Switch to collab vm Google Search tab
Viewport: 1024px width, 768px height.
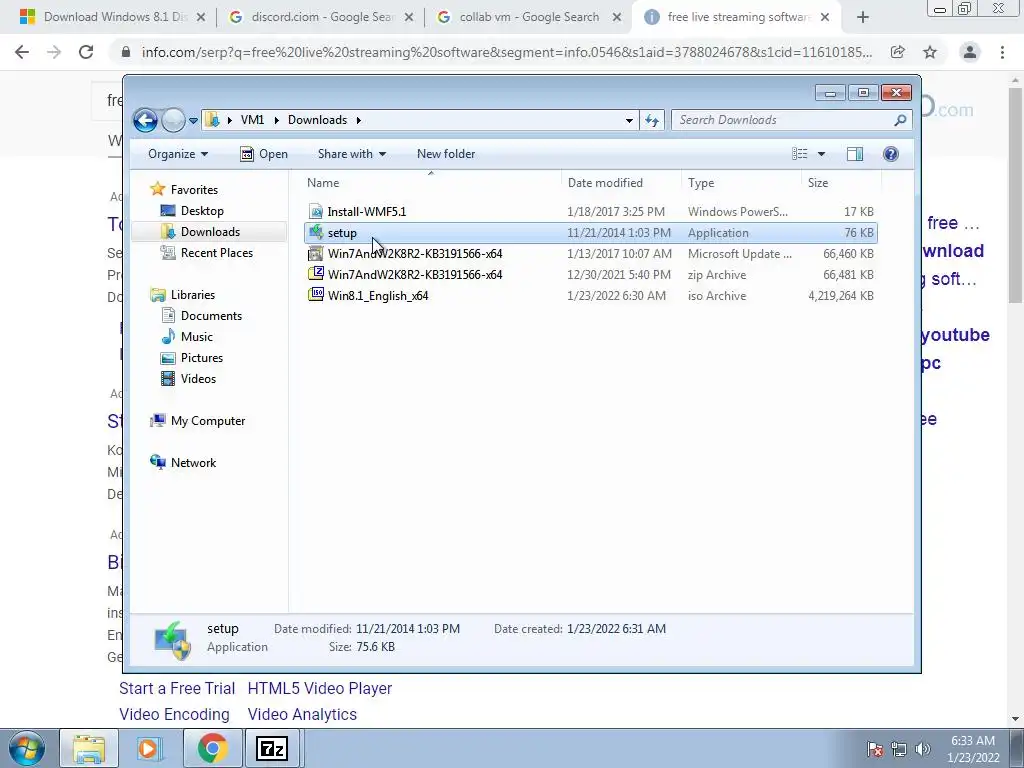pos(528,17)
